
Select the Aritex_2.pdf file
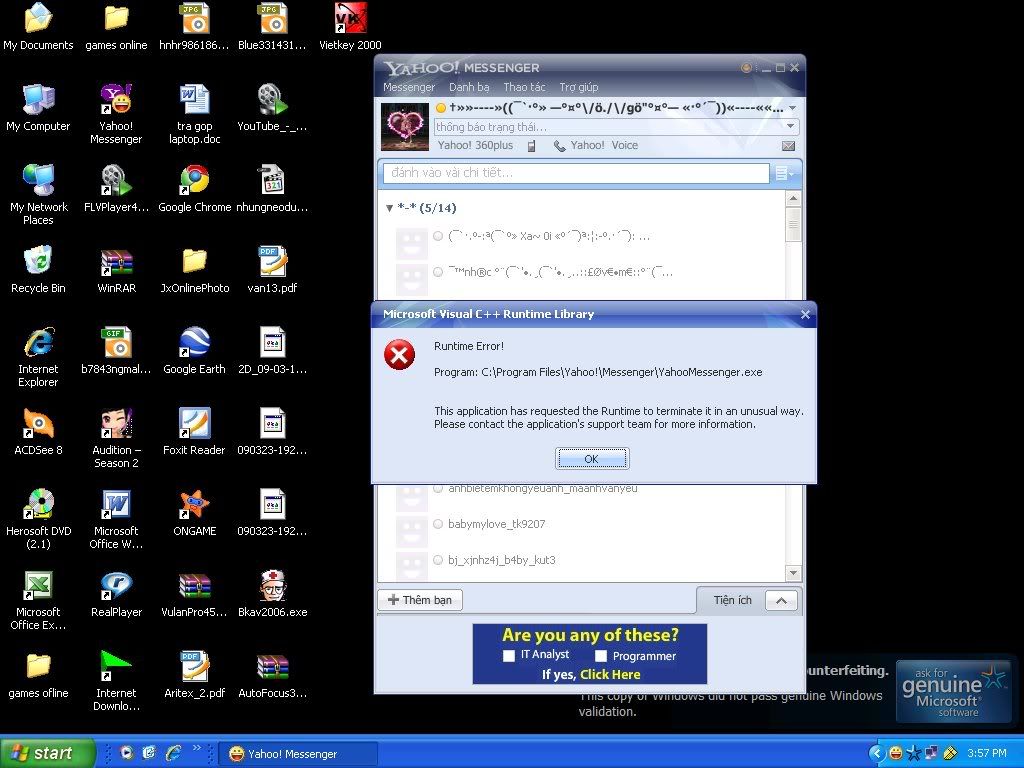(195, 675)
